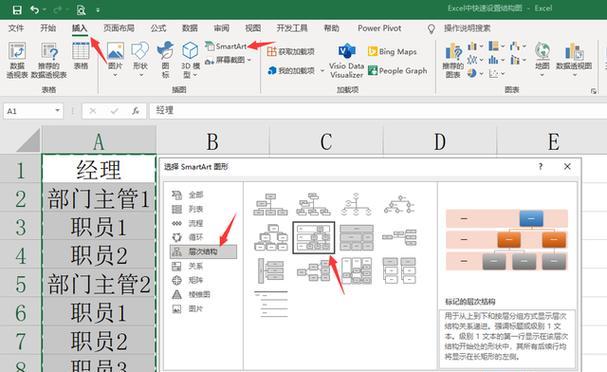Screen dimensions: 607x372
Task: Select row 5 header
Action: [x=21, y=284]
